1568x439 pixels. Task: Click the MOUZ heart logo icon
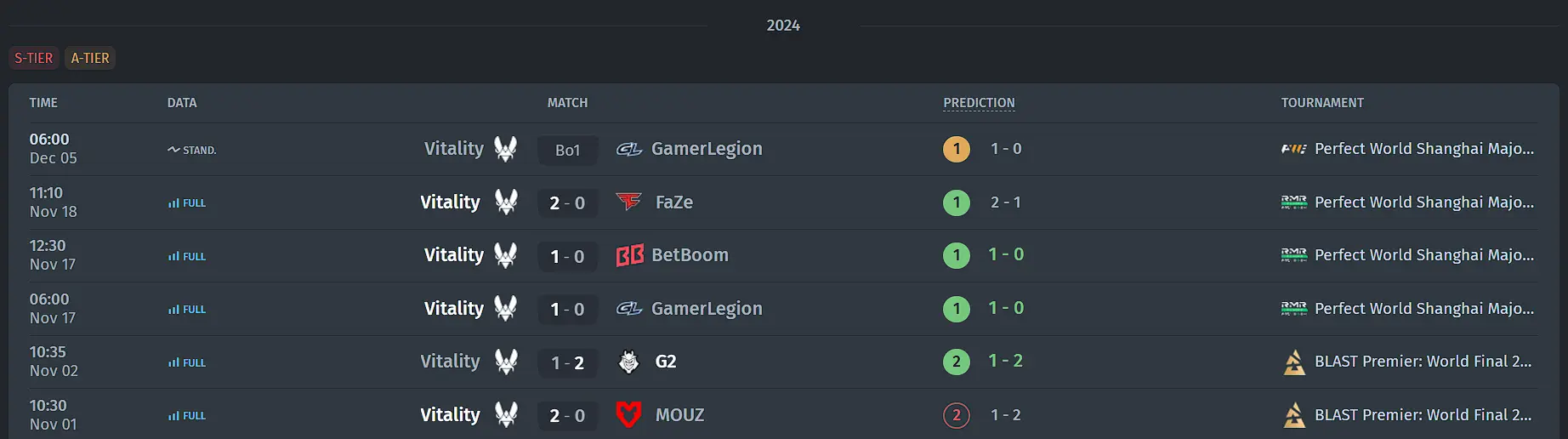tap(628, 415)
